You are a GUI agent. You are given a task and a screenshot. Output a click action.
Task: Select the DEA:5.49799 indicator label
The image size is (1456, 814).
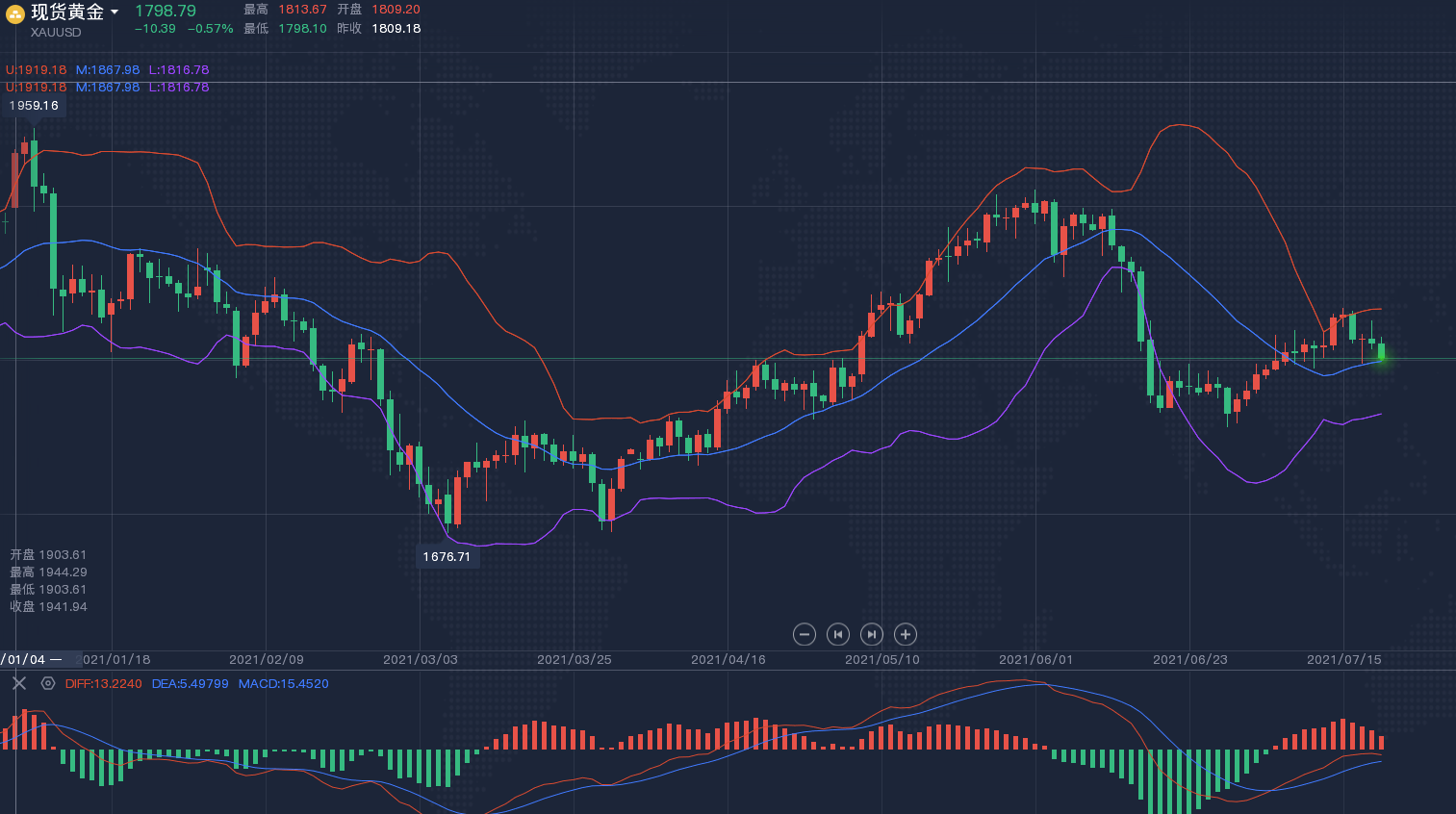pyautogui.click(x=190, y=684)
